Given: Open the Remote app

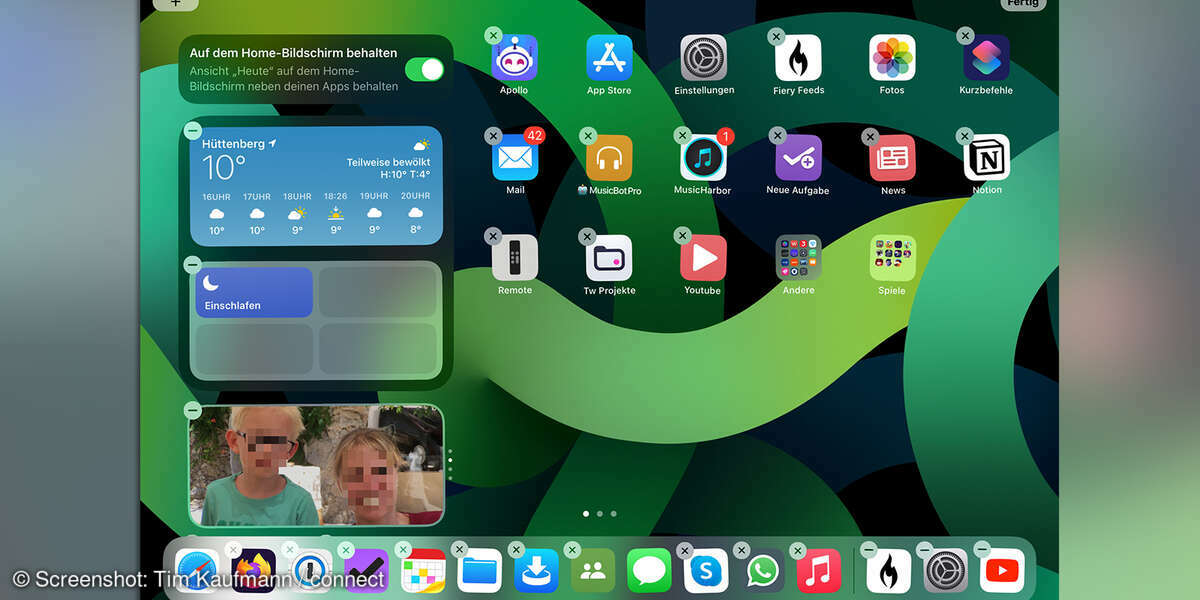Looking at the screenshot, I should [x=515, y=258].
